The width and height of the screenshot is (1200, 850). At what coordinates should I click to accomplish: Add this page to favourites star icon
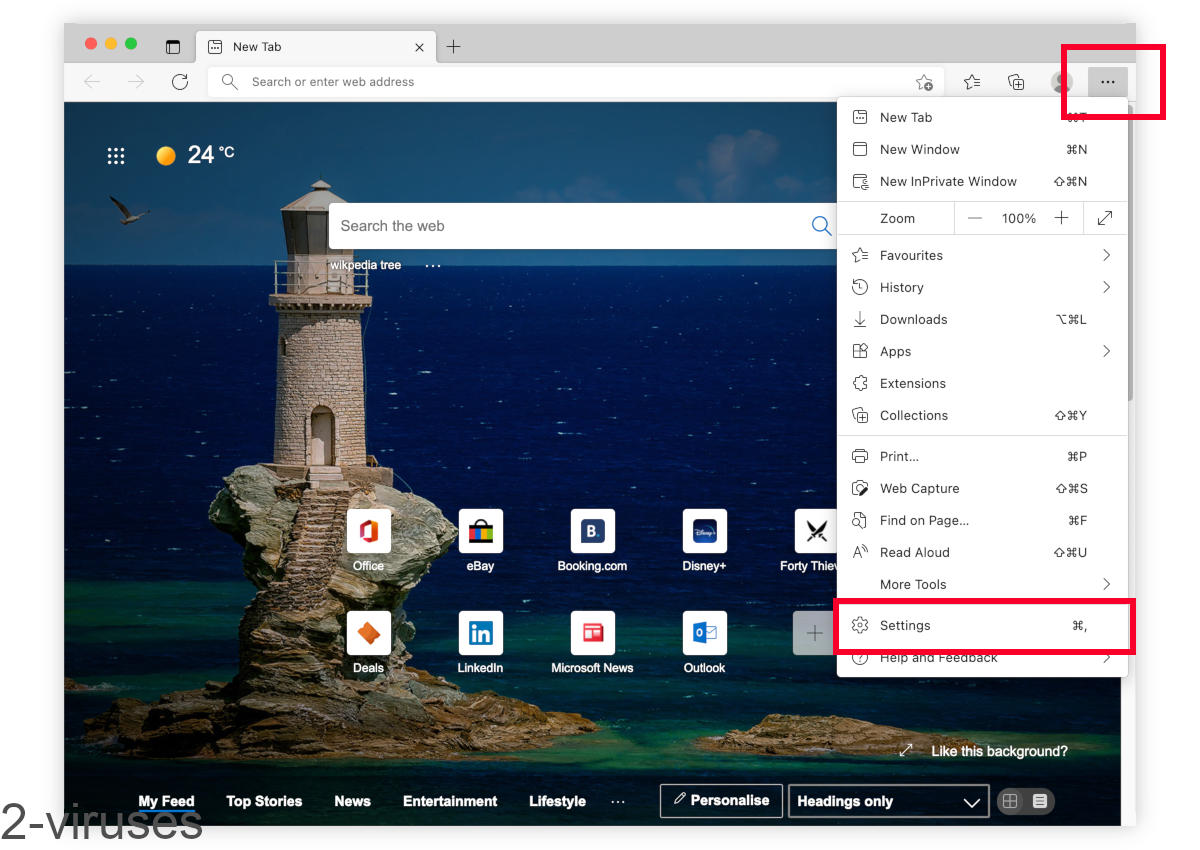click(x=924, y=82)
